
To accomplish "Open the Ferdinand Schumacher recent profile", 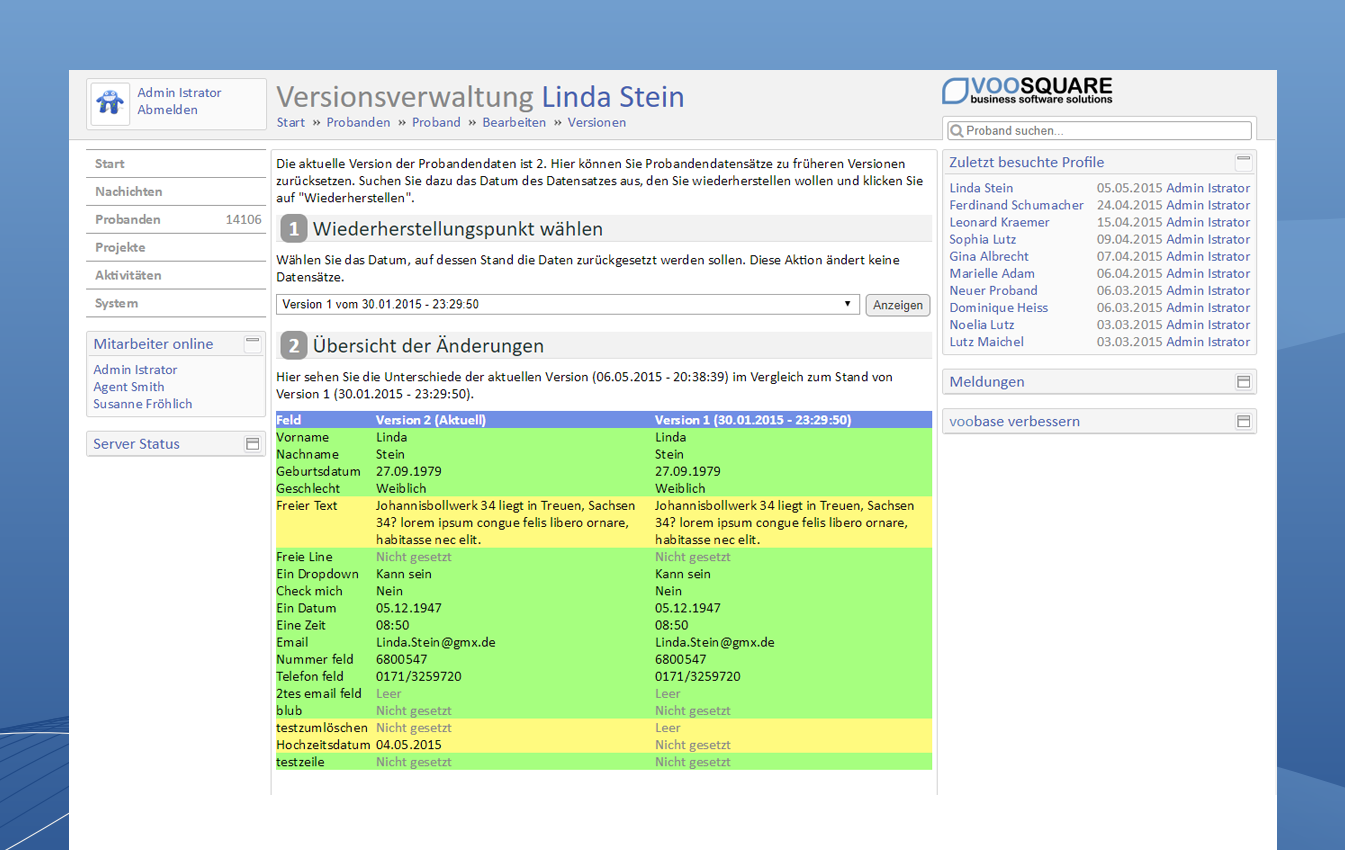I will click(1016, 205).
